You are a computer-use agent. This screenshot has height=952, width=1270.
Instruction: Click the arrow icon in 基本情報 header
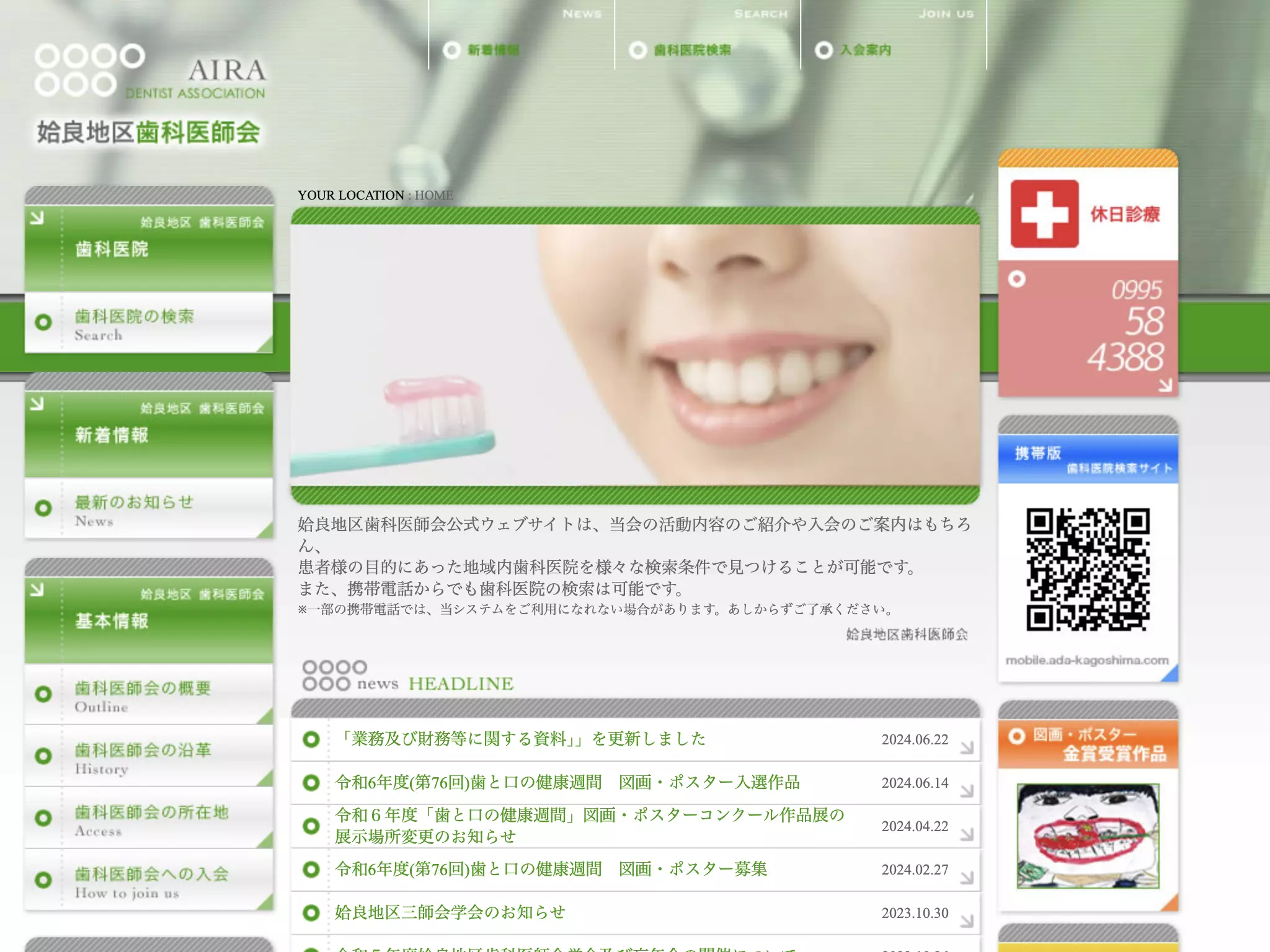[x=37, y=589]
